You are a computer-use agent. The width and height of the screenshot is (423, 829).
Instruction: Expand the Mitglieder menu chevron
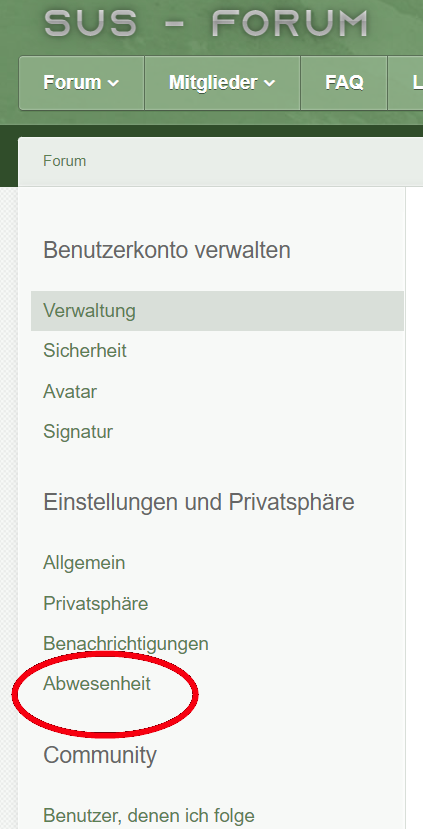[x=269, y=84]
